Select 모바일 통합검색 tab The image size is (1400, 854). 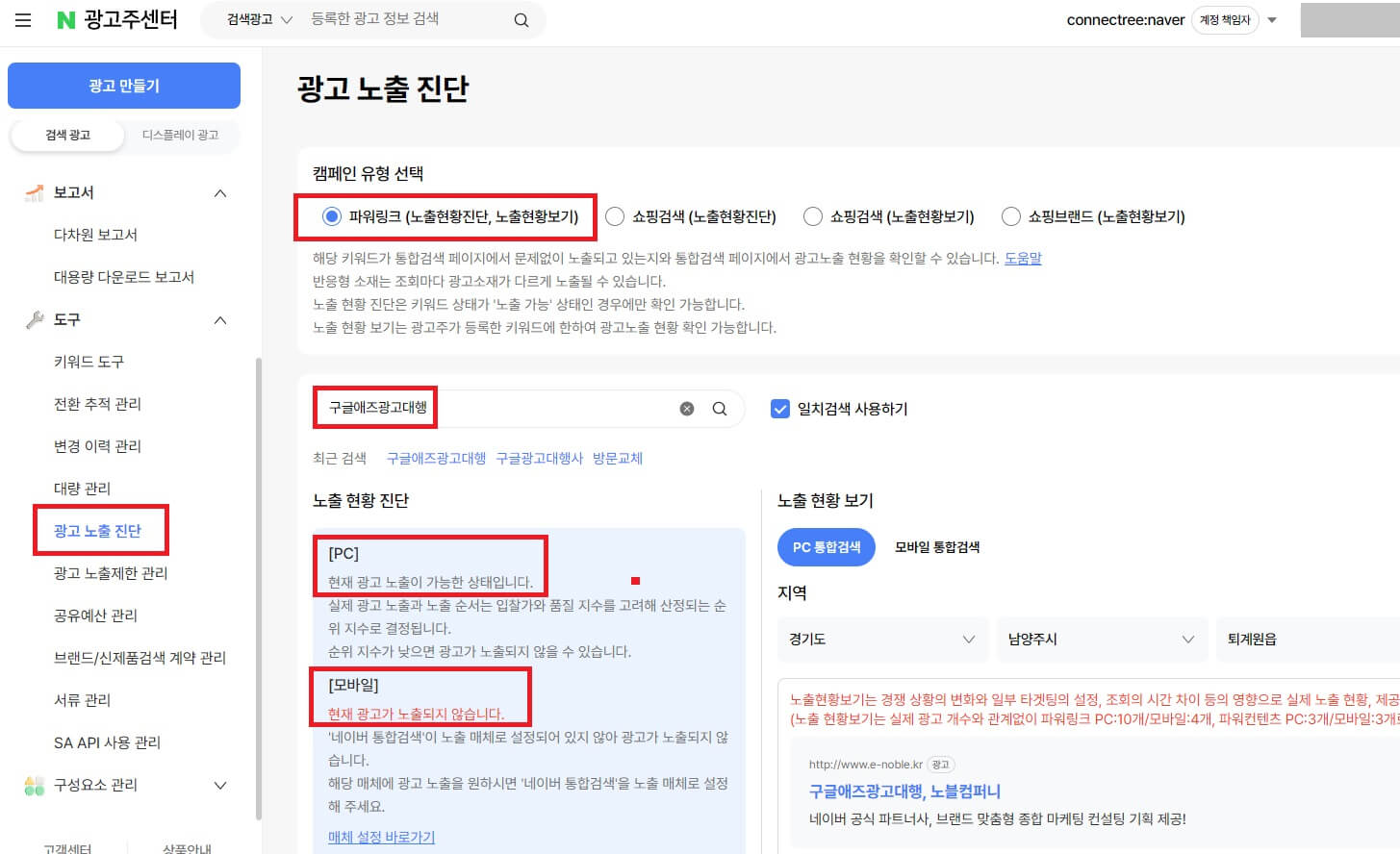(937, 547)
